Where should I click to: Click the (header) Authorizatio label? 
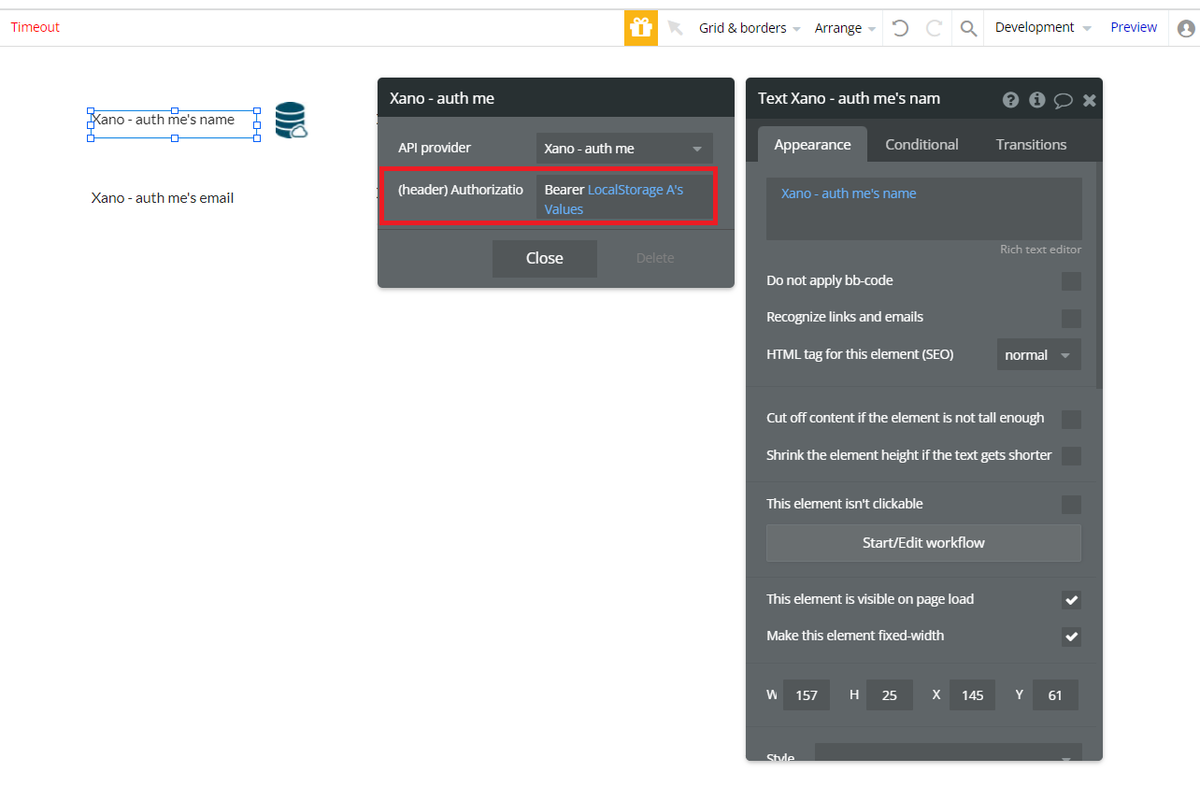[x=460, y=189]
